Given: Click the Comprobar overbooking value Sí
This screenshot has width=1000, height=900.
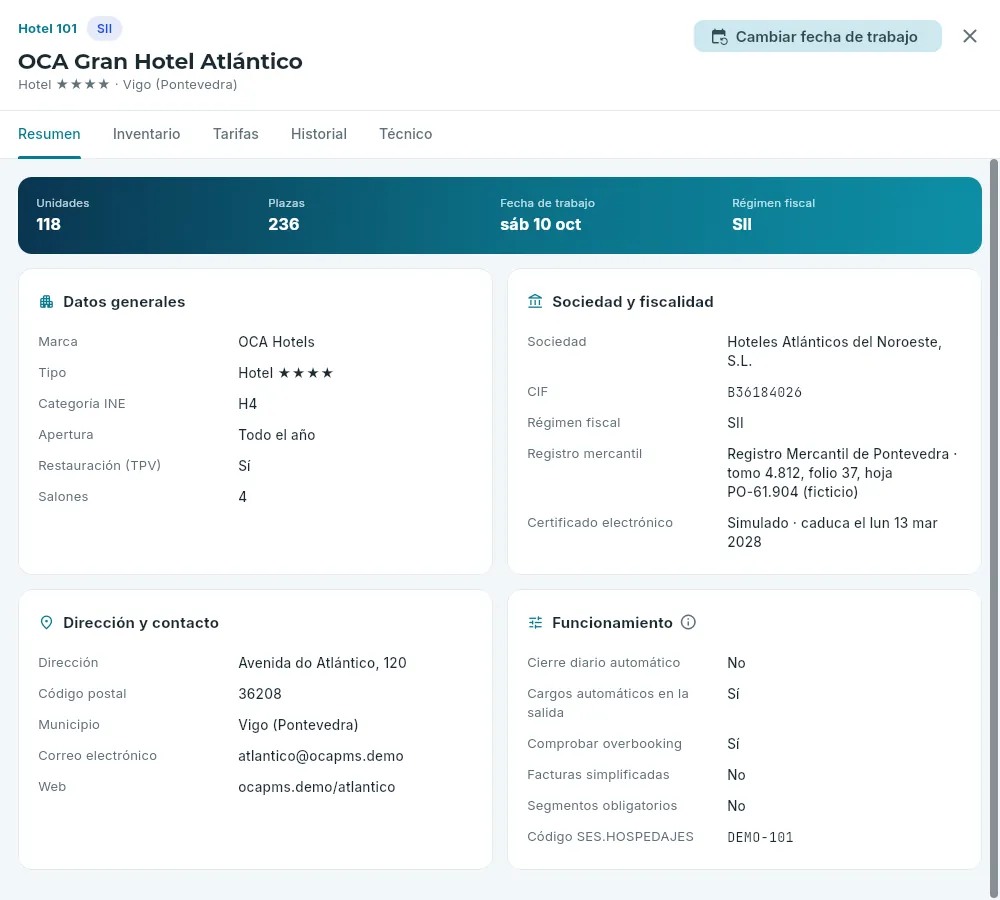Looking at the screenshot, I should pyautogui.click(x=733, y=744).
